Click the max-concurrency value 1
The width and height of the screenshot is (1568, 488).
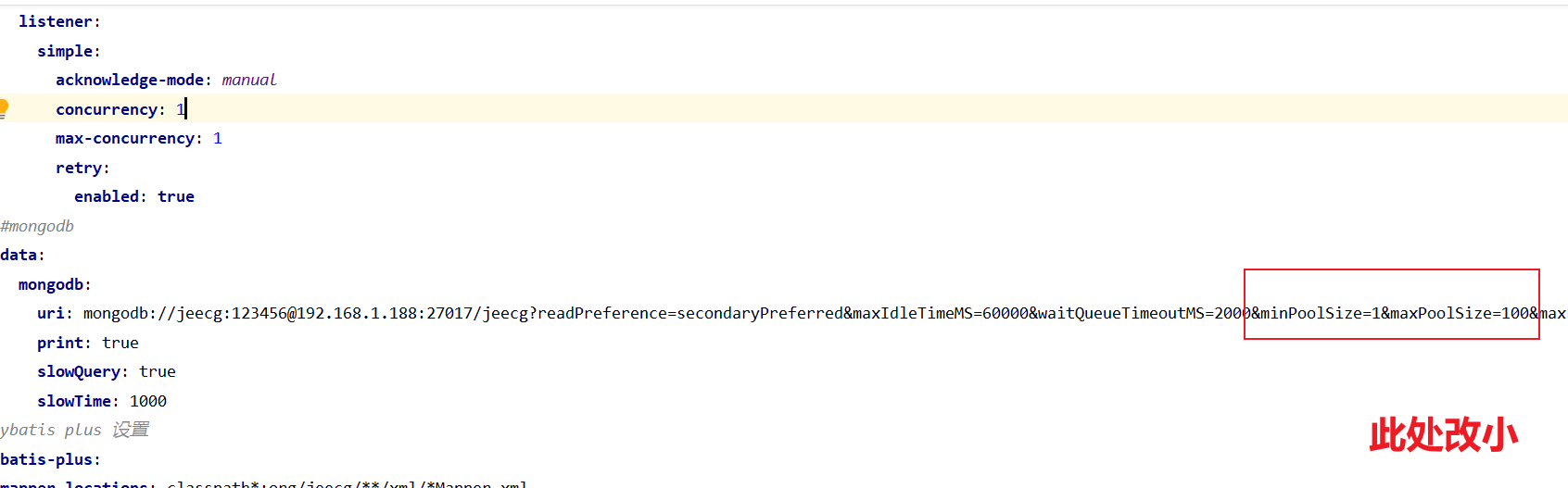tap(218, 138)
